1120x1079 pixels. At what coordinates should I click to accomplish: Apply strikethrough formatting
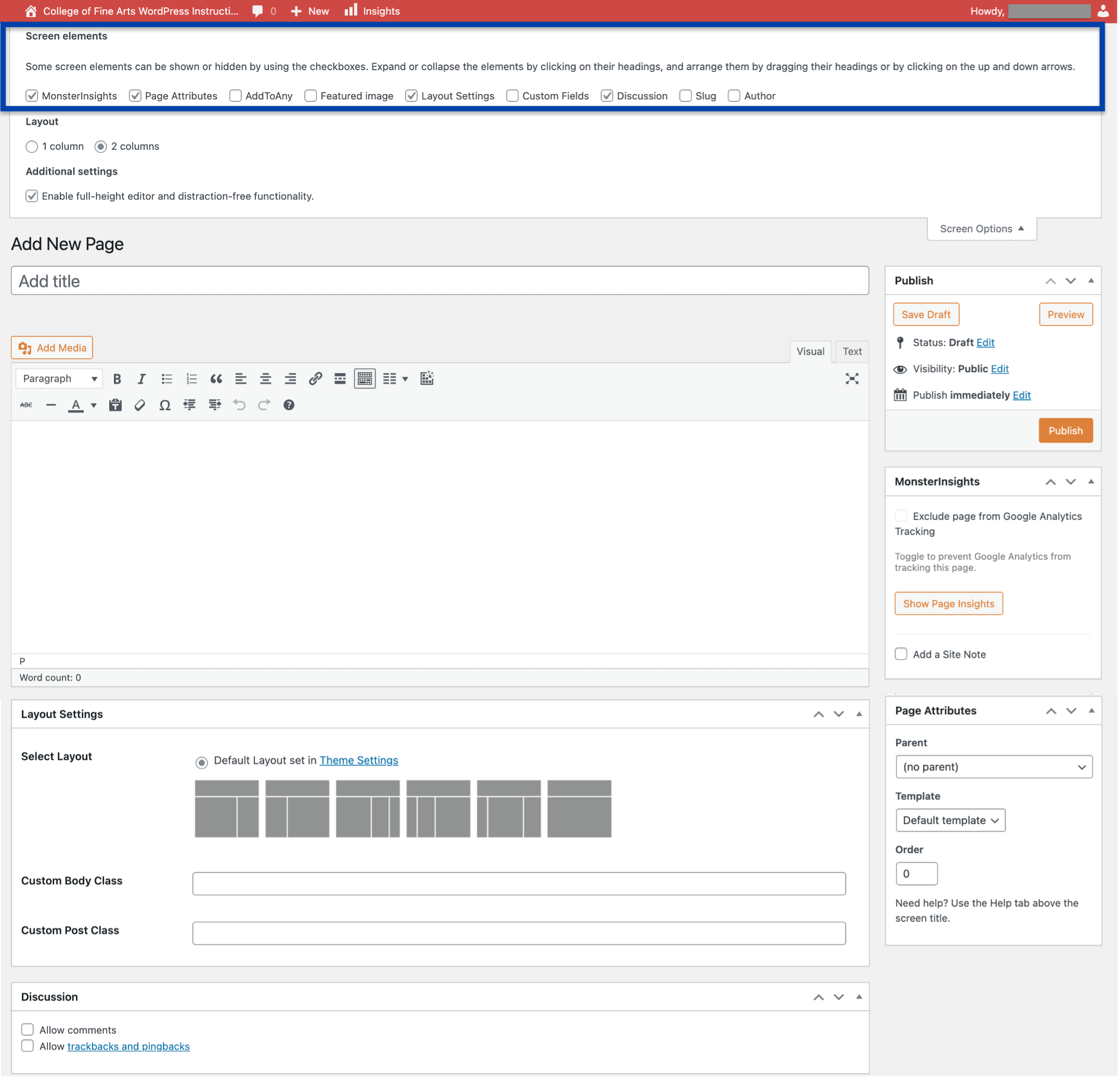pyautogui.click(x=27, y=405)
